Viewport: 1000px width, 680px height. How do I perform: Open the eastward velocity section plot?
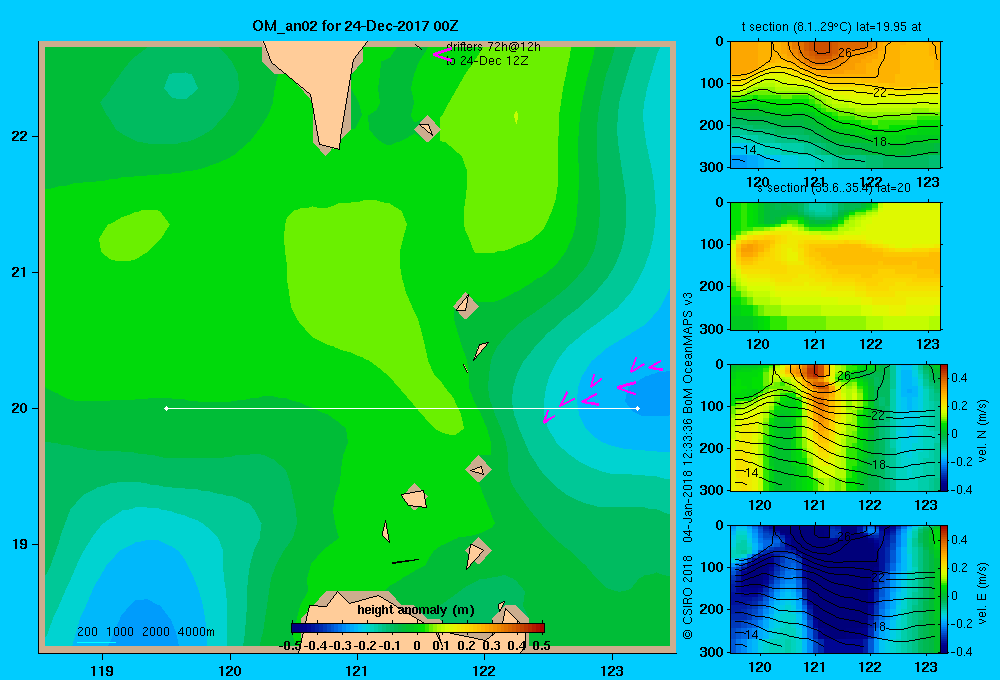(x=835, y=589)
